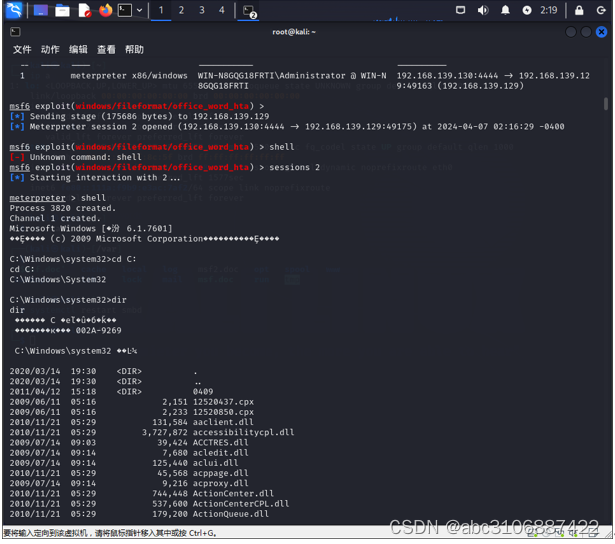Click the volume serial 002A-9269 text

98,331
